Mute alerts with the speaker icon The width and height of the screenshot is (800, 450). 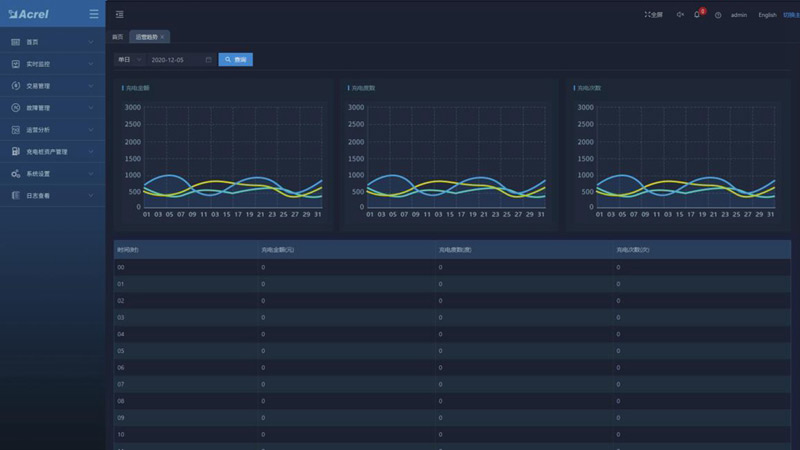[x=680, y=15]
